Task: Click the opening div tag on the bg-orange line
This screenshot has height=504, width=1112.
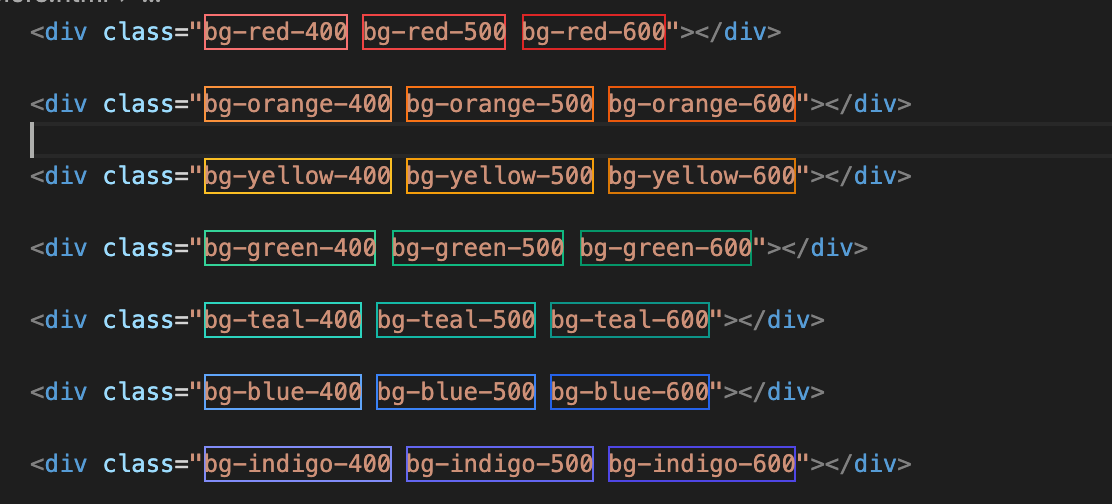Action: [x=59, y=104]
